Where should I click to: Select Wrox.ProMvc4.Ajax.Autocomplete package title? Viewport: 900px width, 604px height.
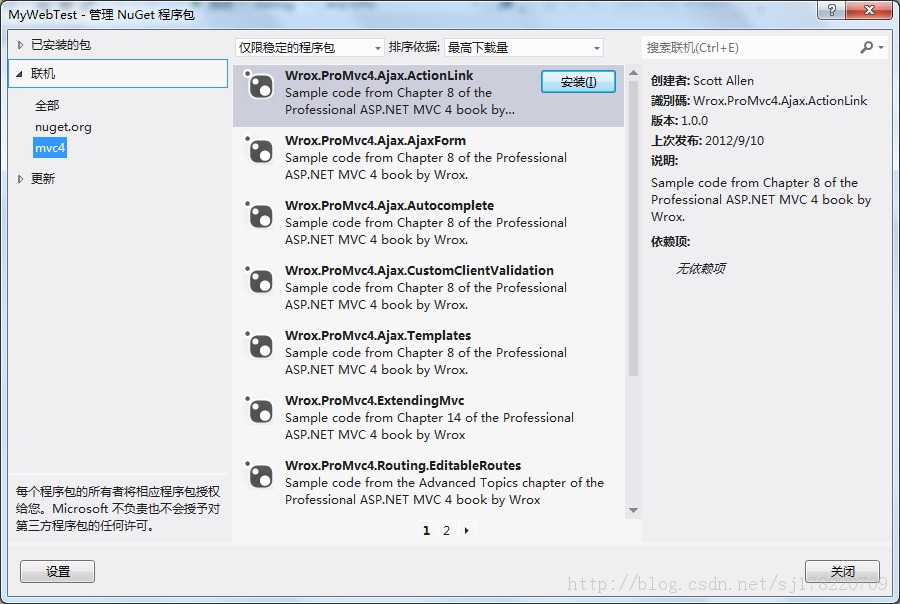[x=389, y=206]
